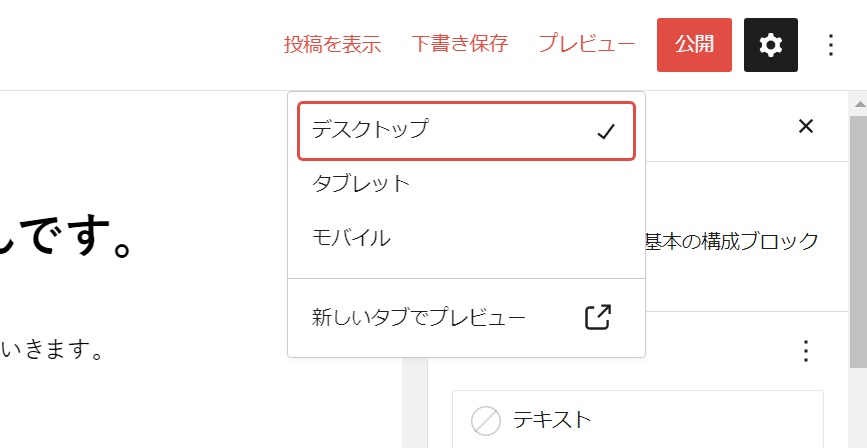Open the 投稿を表示 link

(x=332, y=45)
